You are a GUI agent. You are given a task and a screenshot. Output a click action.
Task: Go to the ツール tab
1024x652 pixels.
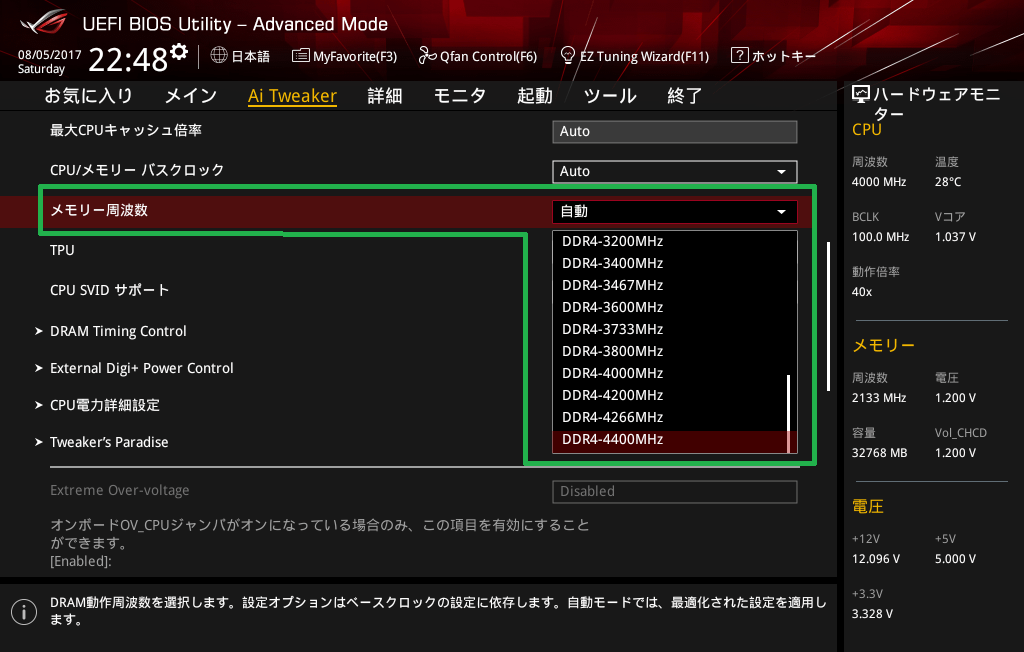(610, 96)
